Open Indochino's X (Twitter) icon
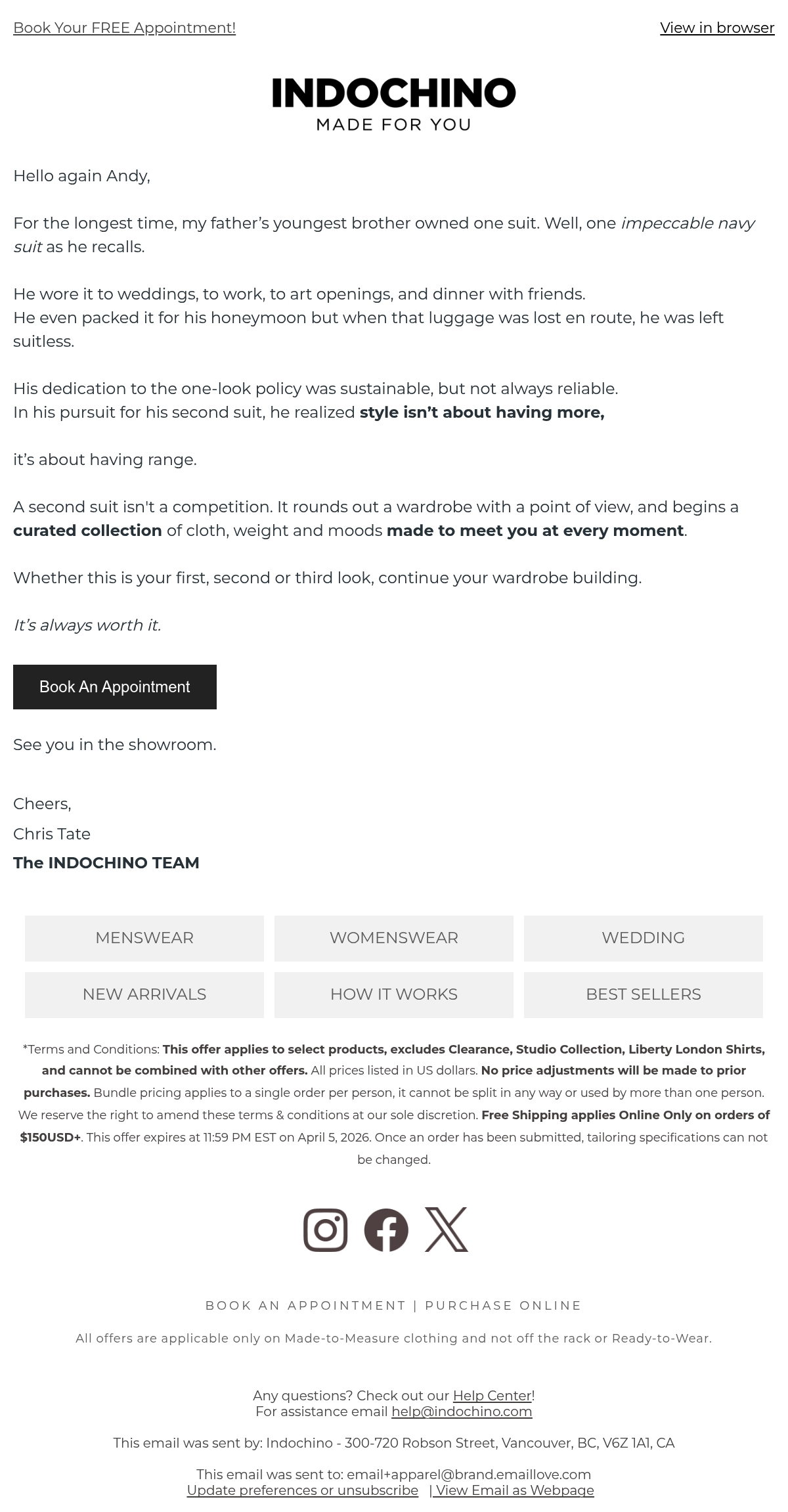The height and width of the screenshot is (1512, 788). (447, 1230)
